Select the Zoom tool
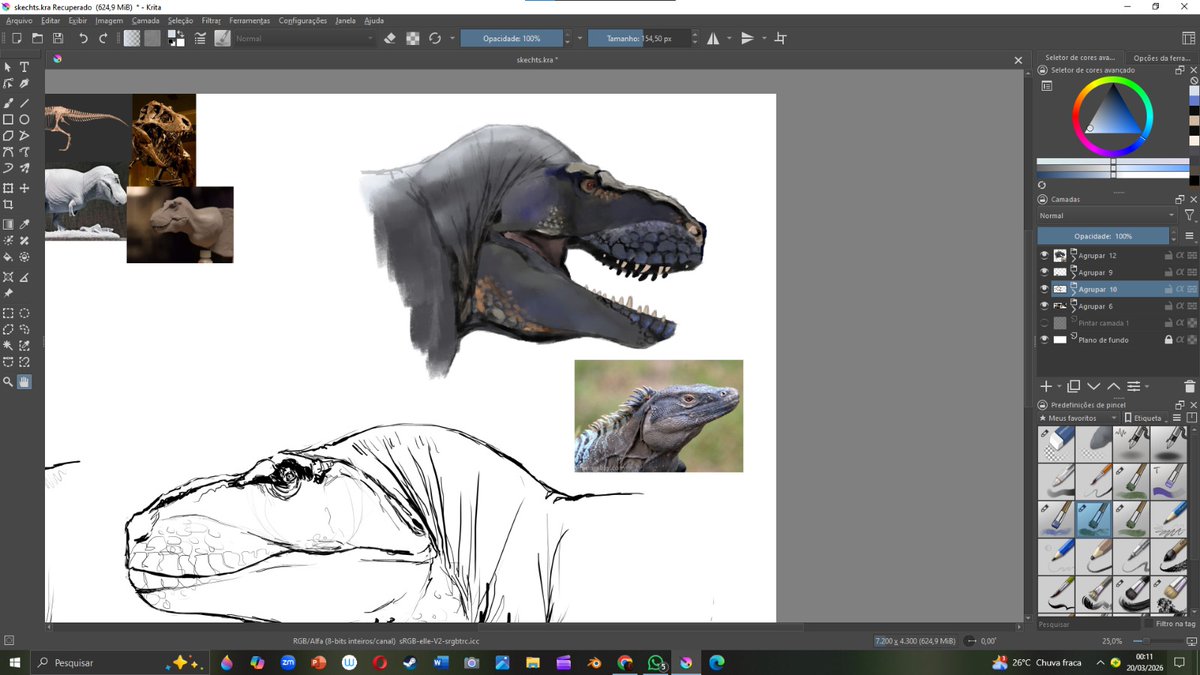This screenshot has width=1200, height=675. (x=8, y=381)
